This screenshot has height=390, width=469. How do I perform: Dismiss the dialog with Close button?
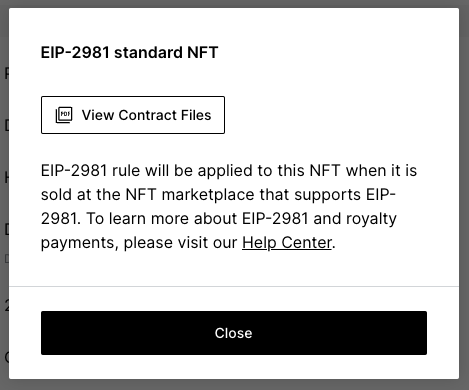point(234,333)
